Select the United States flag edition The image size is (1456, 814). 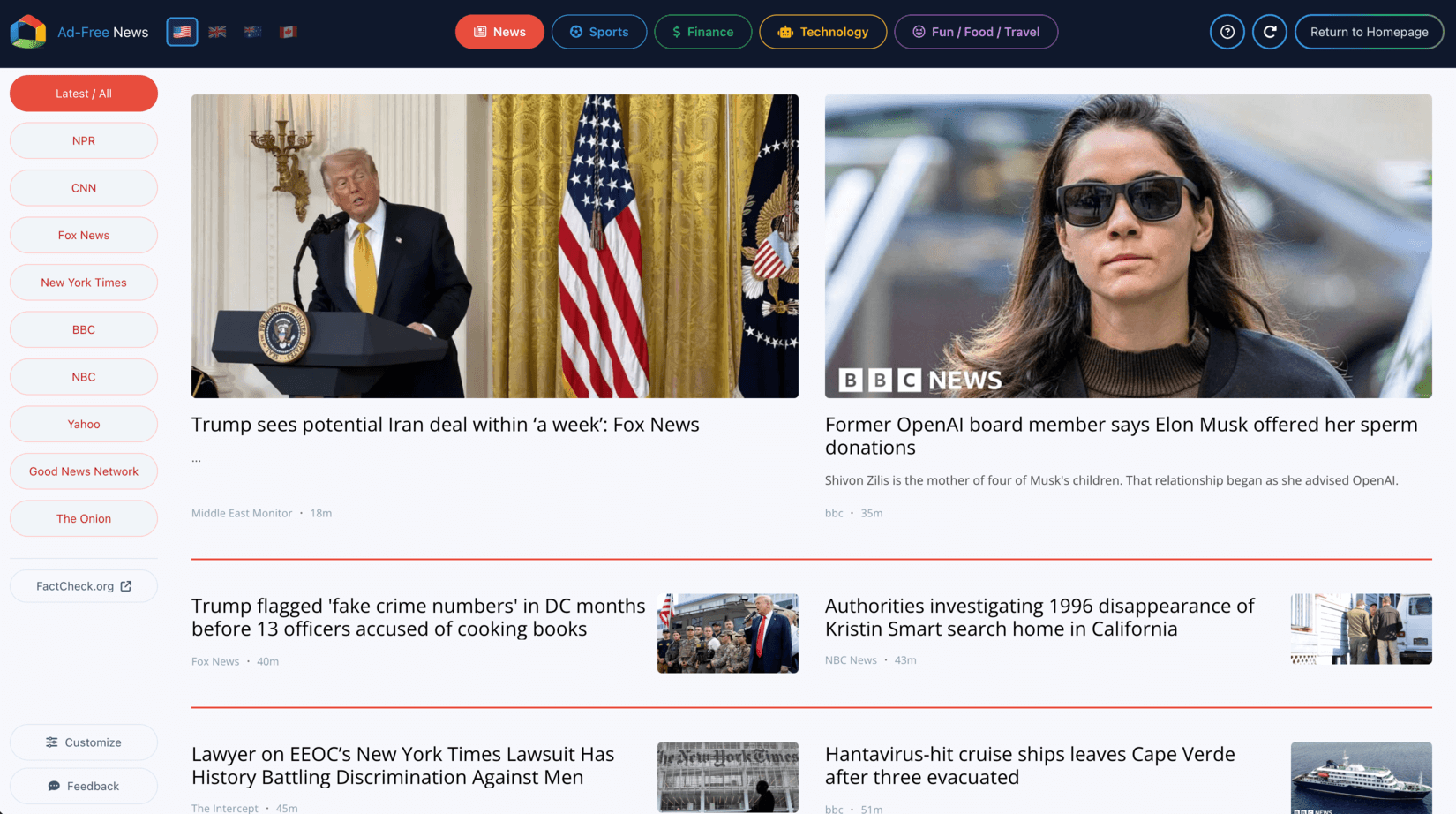tap(182, 32)
